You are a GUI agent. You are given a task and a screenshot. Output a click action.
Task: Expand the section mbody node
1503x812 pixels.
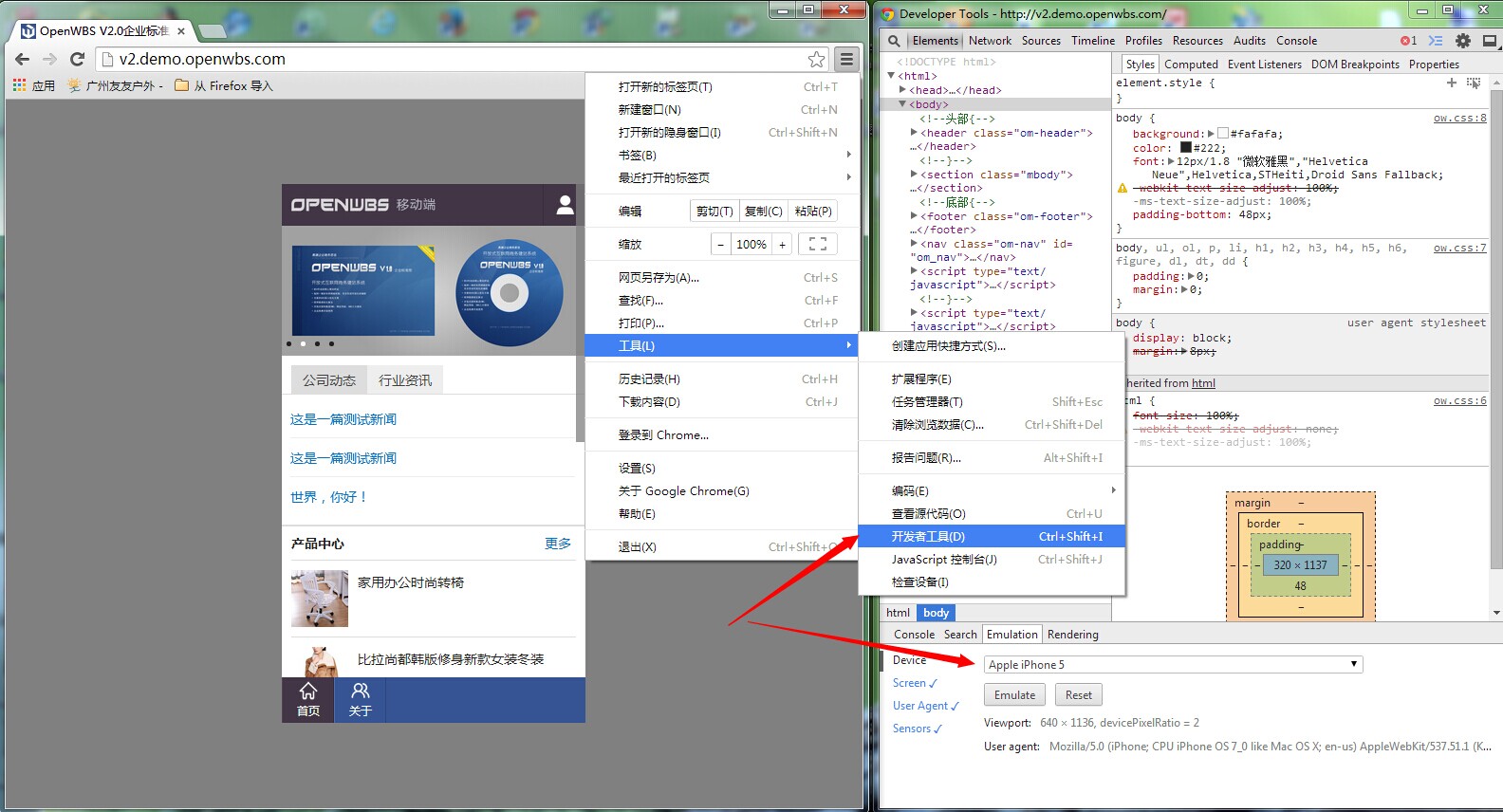click(914, 175)
